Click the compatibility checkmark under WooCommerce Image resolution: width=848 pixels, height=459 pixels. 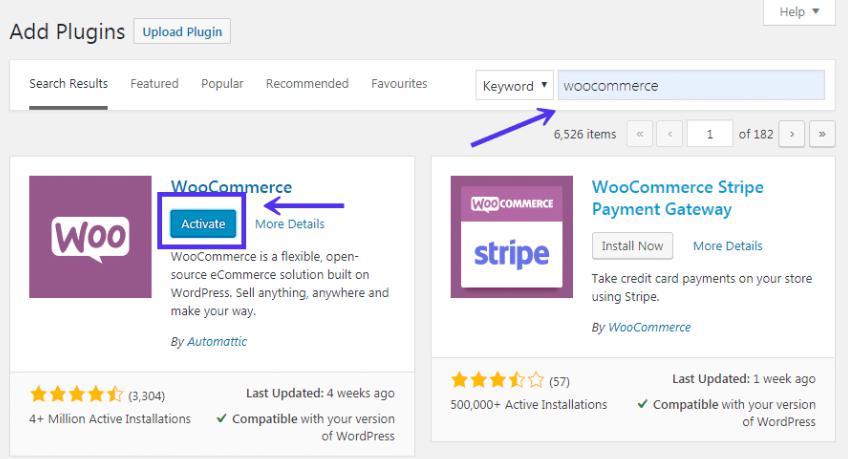tap(221, 418)
